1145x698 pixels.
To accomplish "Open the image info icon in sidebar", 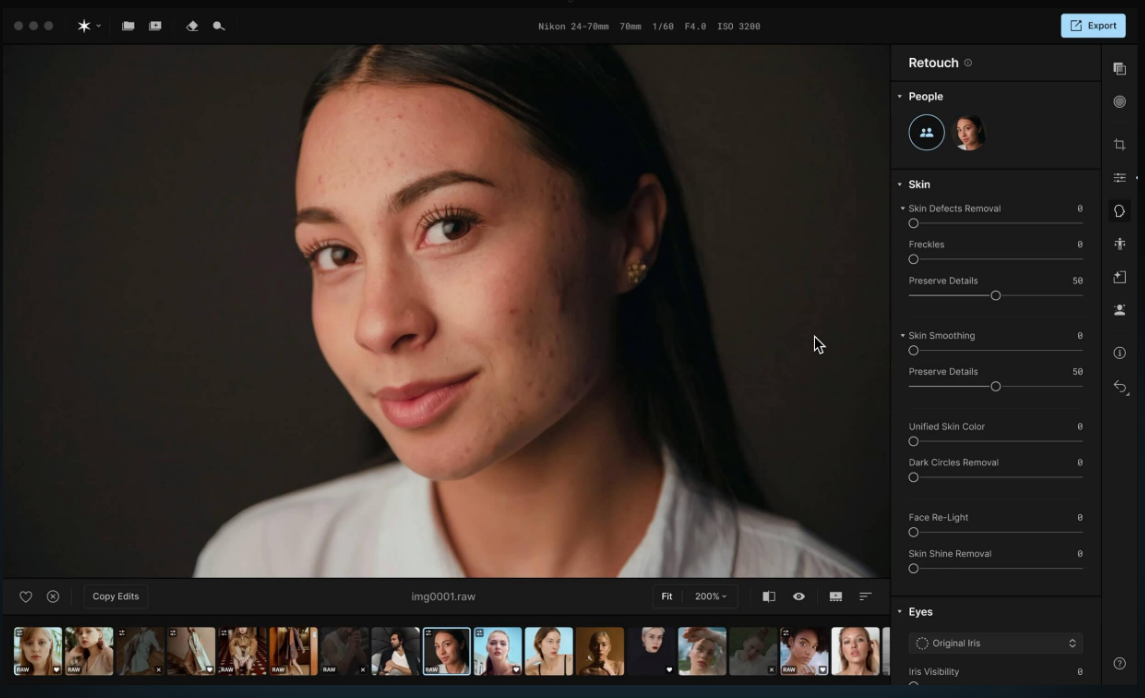I will [x=1119, y=353].
